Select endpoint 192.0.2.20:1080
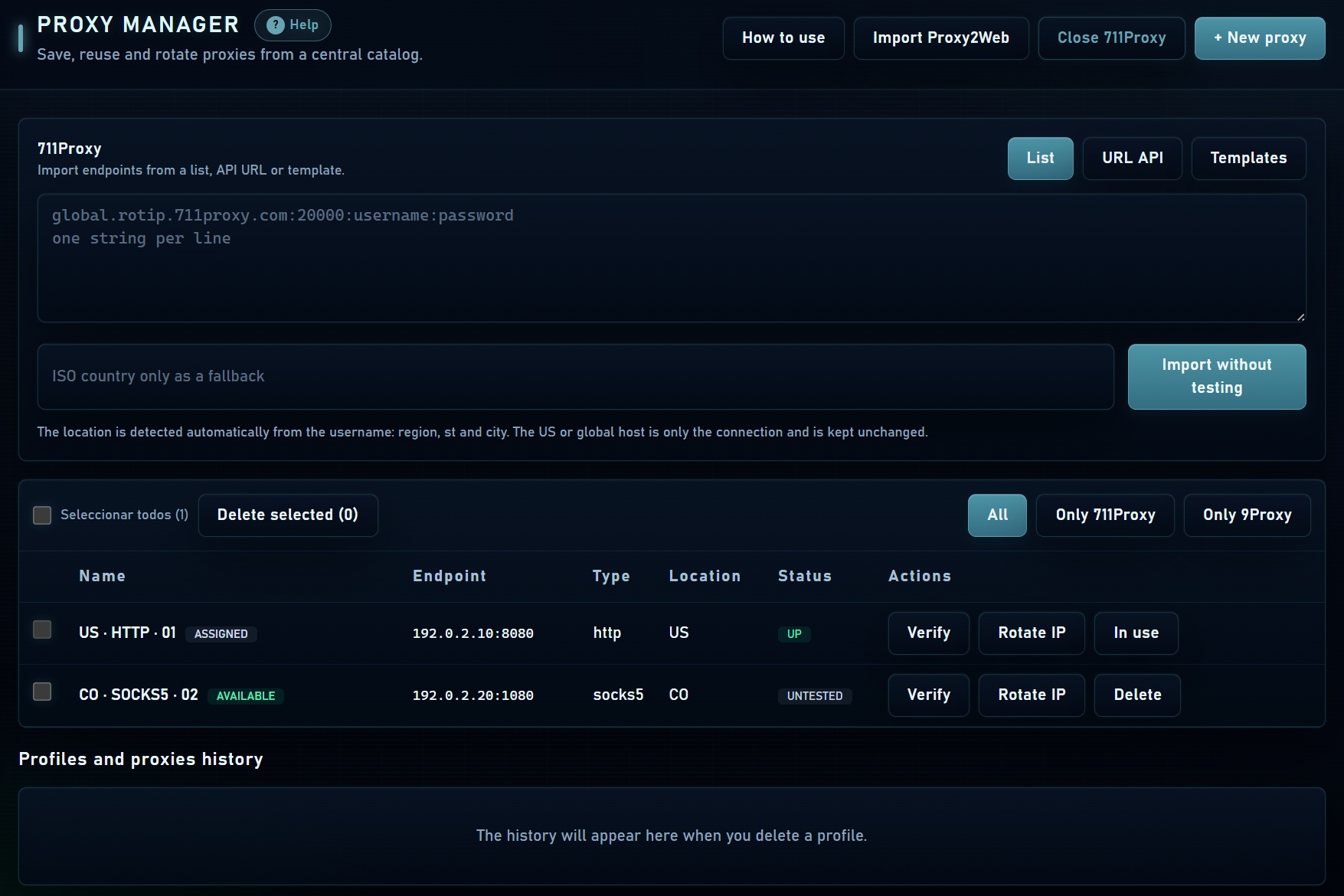1344x896 pixels. click(x=473, y=695)
